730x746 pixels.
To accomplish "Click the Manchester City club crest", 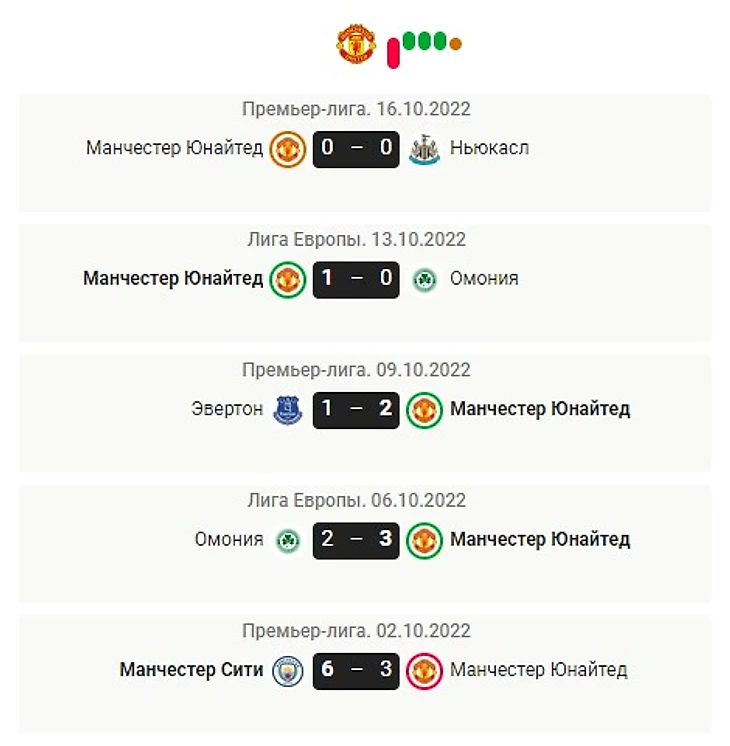I will coord(288,669).
